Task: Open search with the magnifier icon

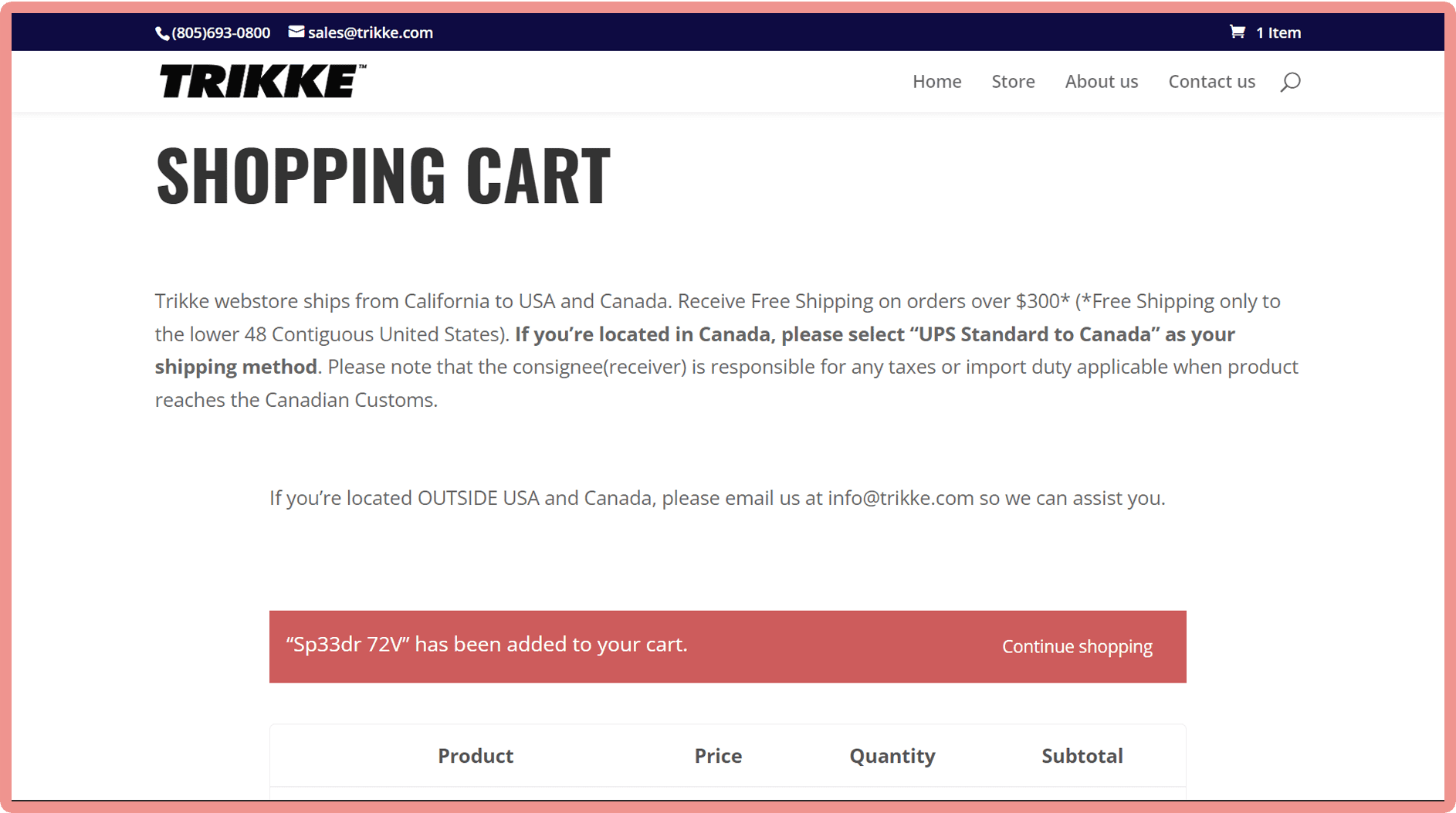Action: 1290,82
